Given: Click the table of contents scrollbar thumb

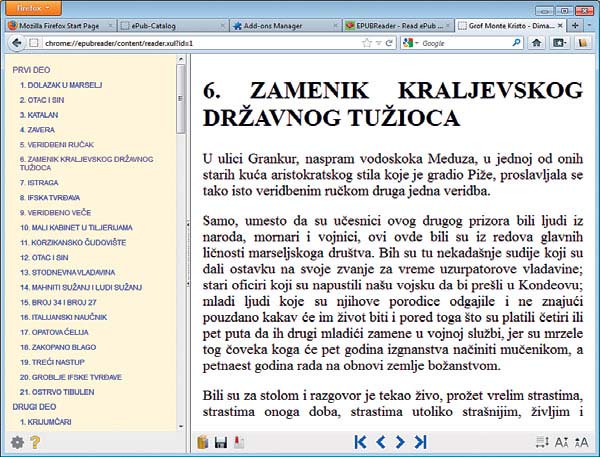Looking at the screenshot, I should click(181, 99).
